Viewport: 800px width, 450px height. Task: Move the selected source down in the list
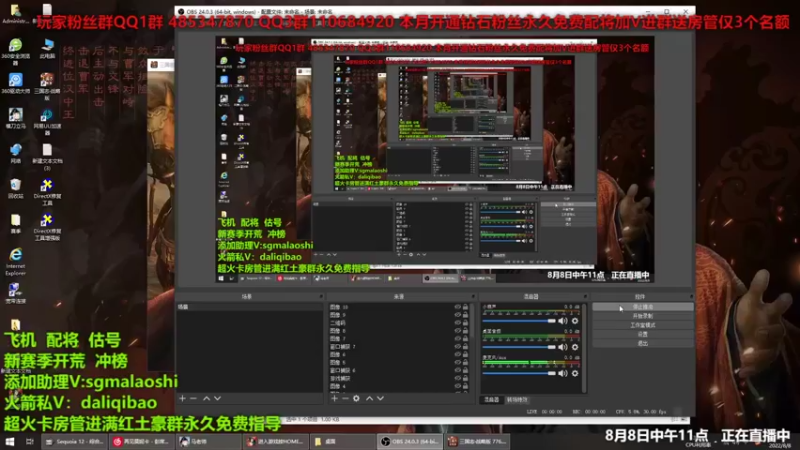click(380, 398)
